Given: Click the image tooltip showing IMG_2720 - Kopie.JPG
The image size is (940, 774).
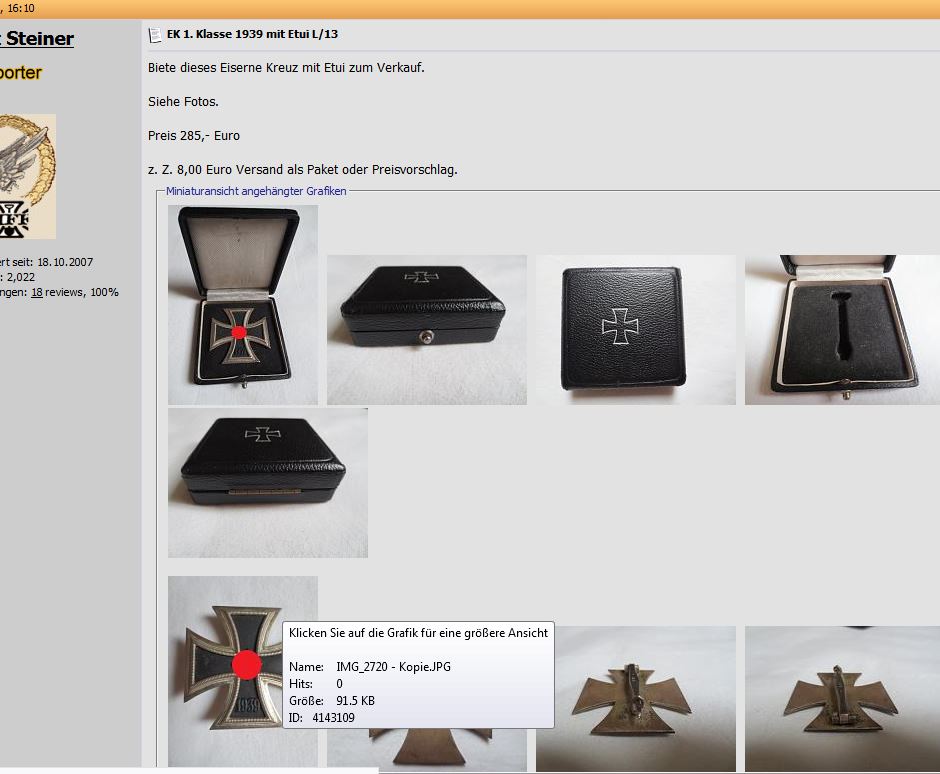Looking at the screenshot, I should point(418,675).
